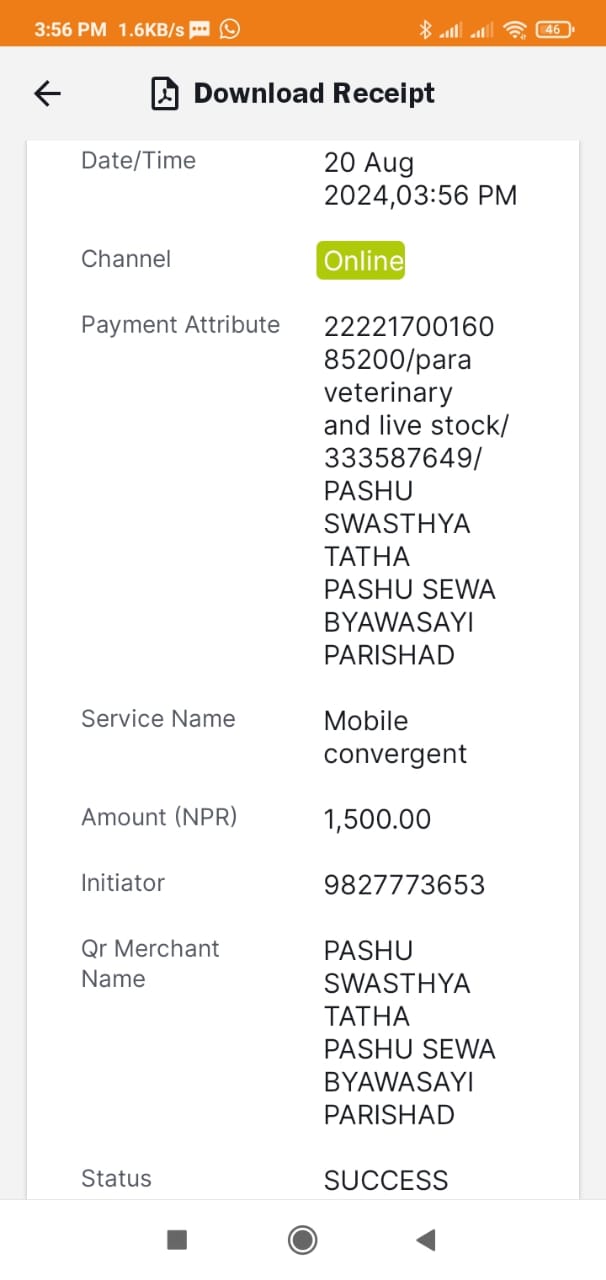Select the initiator number 9827773653
This screenshot has width=606, height=1280.
(404, 885)
